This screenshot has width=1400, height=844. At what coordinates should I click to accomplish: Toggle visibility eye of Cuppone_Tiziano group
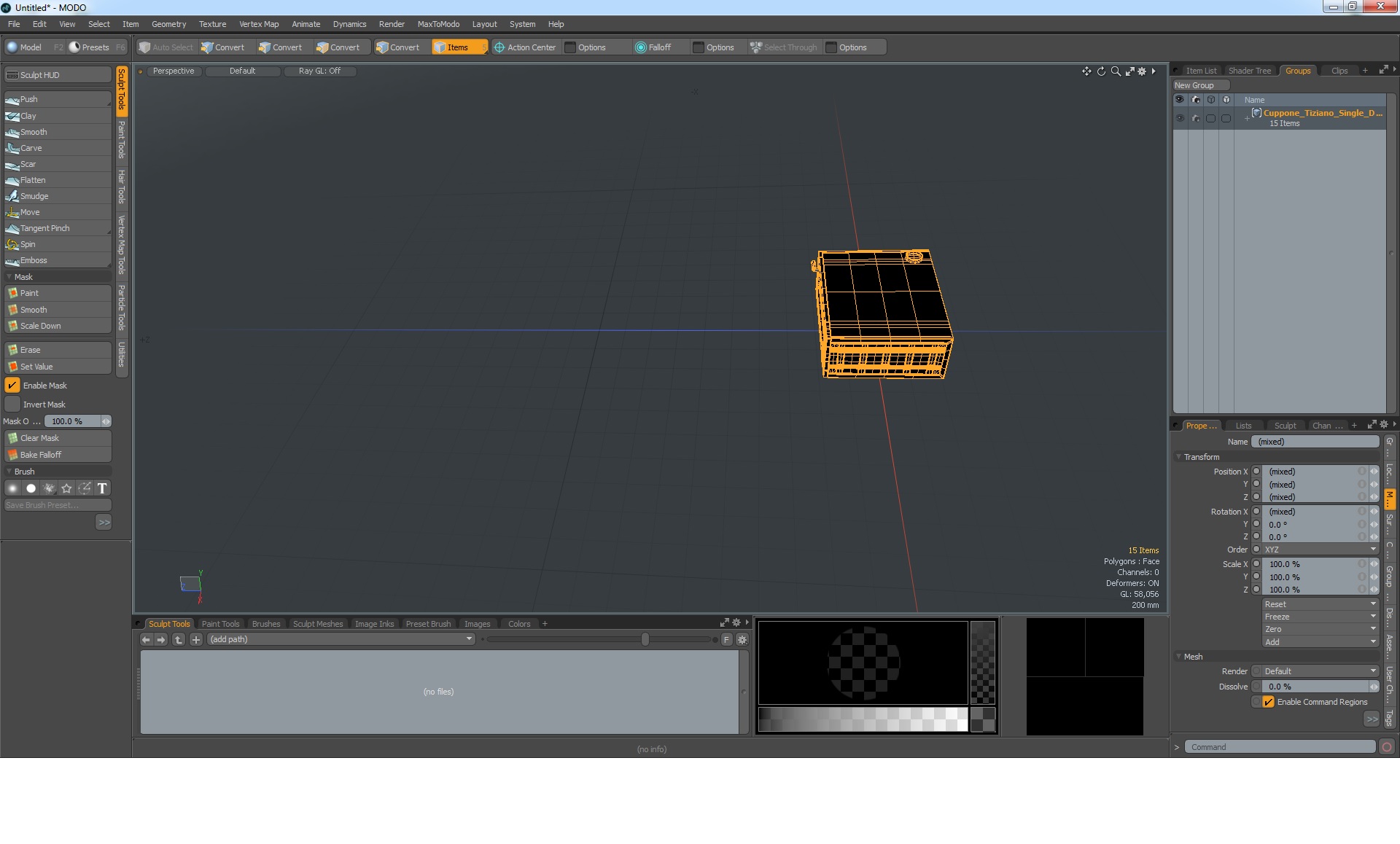1180,118
